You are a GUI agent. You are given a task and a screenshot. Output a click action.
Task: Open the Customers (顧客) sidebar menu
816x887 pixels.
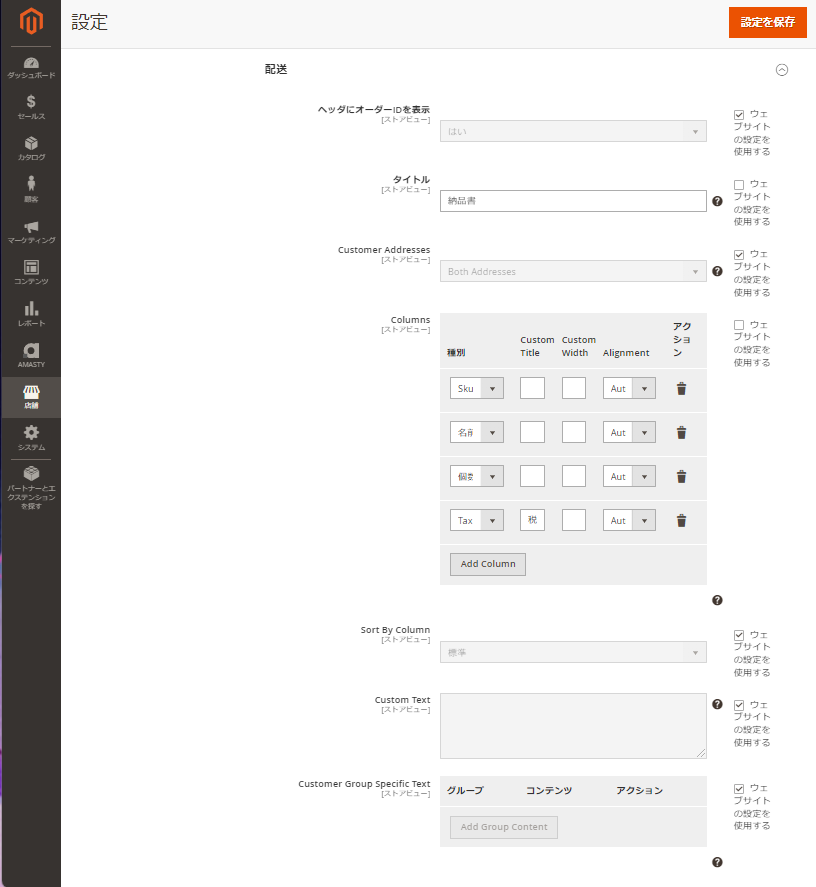coord(31,190)
